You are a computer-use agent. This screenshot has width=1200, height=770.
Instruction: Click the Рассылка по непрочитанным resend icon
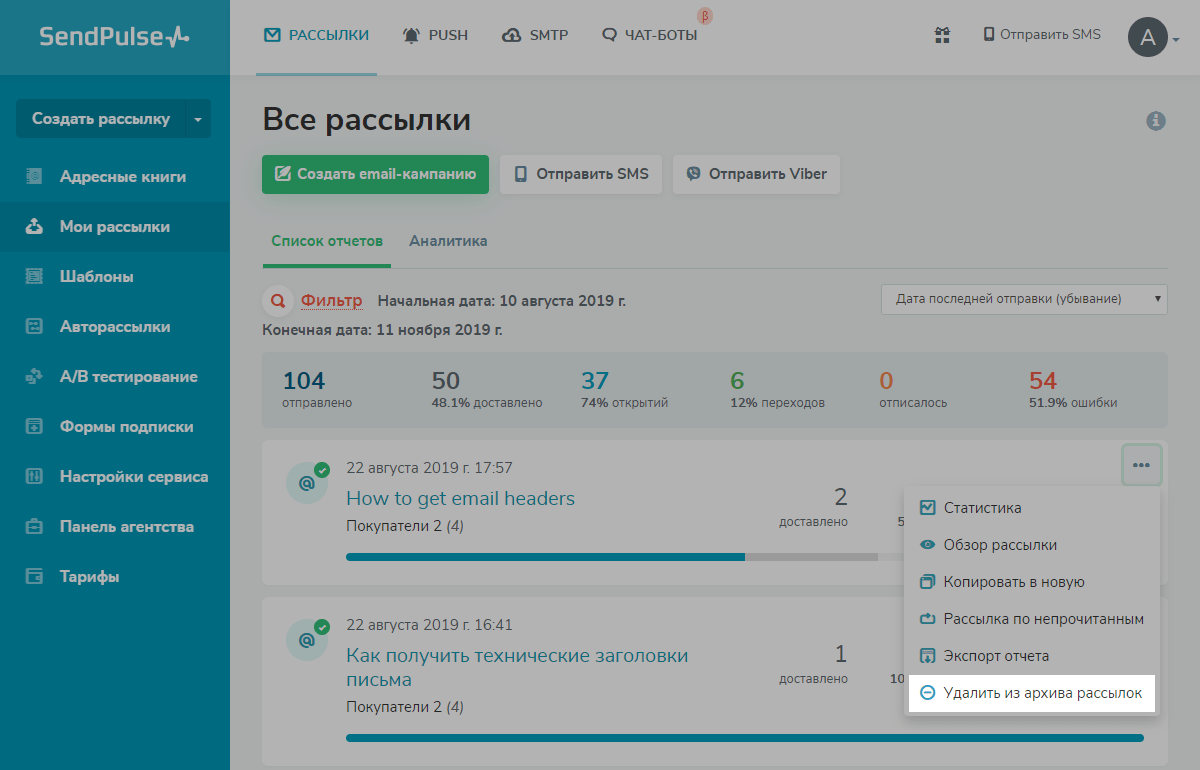[927, 619]
